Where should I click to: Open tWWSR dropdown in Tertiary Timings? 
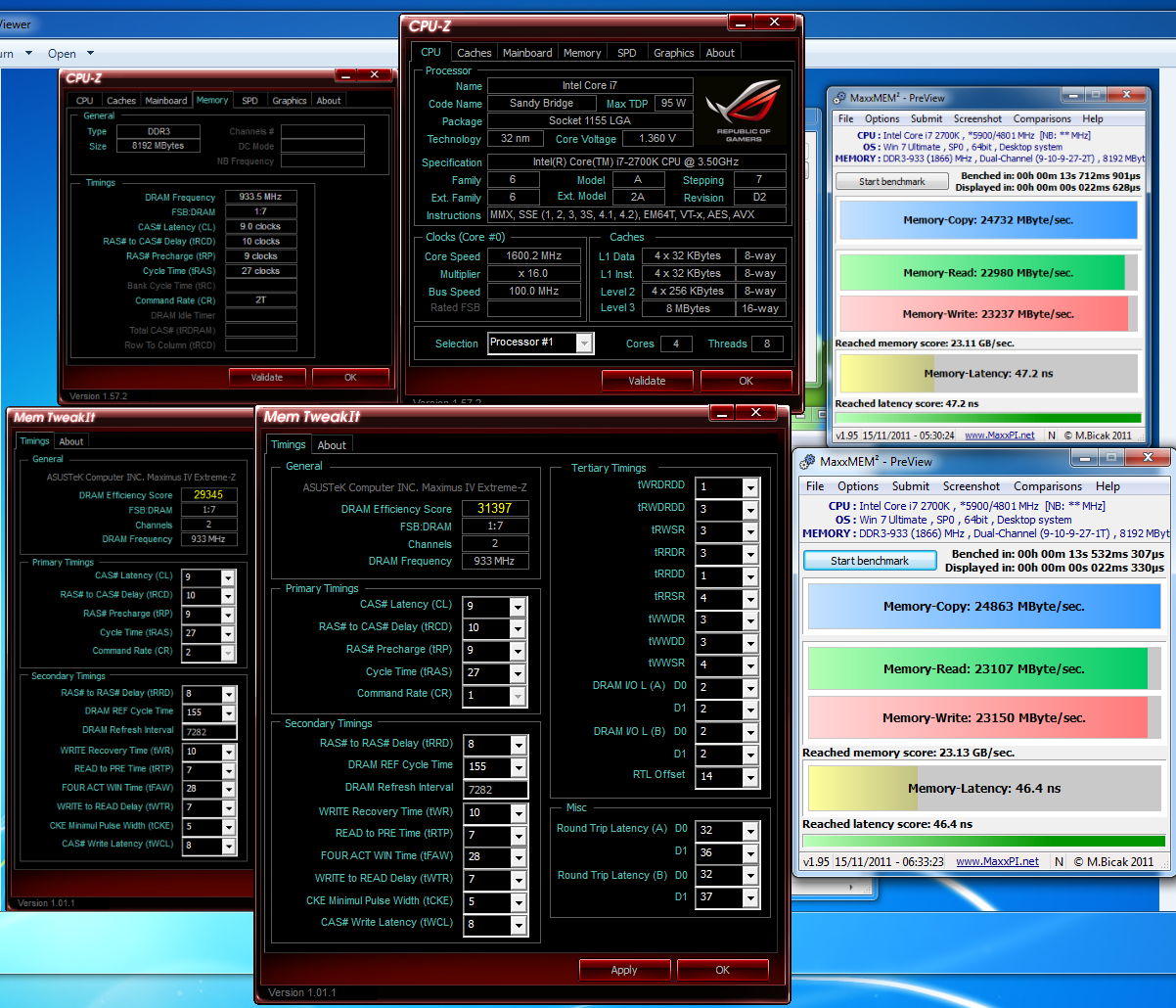click(x=750, y=664)
